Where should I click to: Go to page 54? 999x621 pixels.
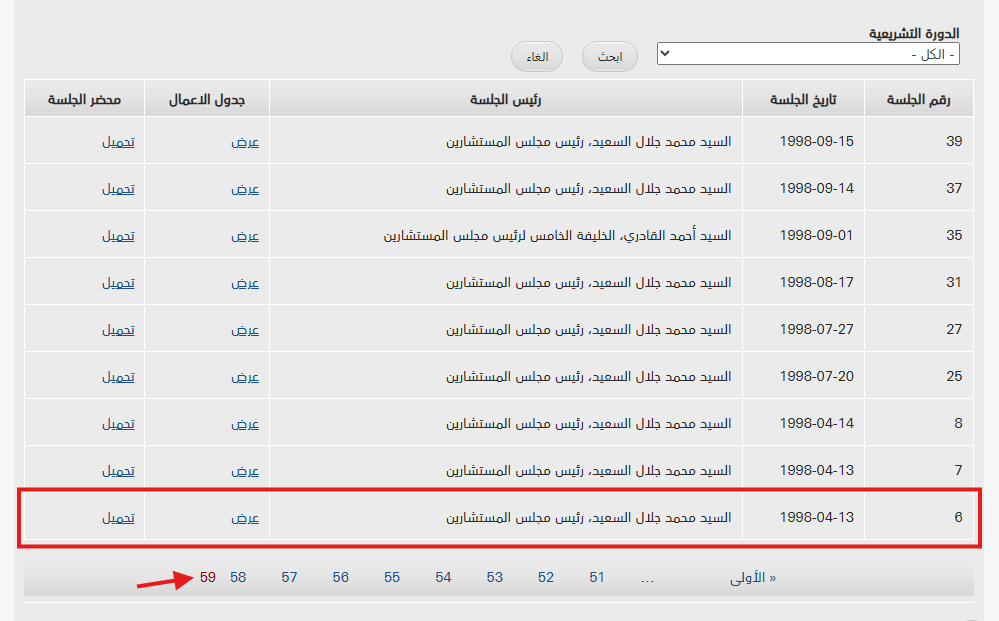click(x=443, y=578)
